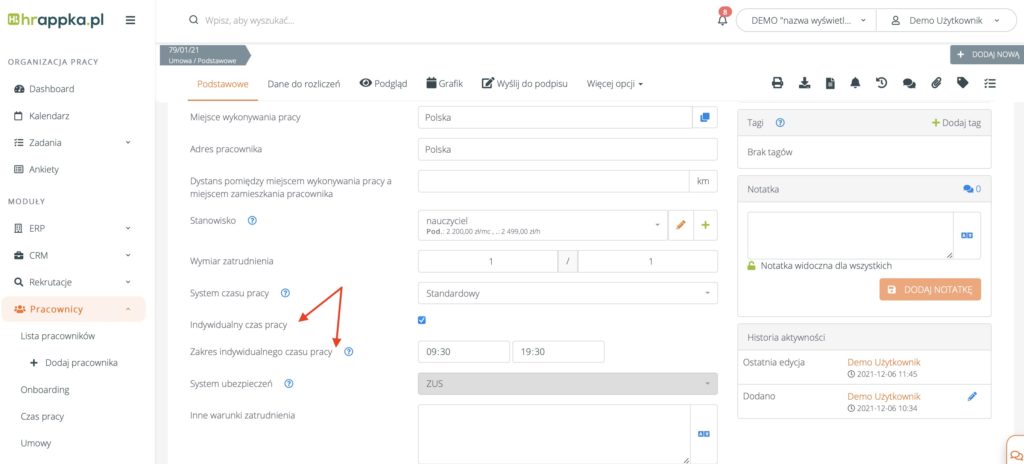Open the System czasu pracy dropdown
The image size is (1024, 464).
[567, 294]
